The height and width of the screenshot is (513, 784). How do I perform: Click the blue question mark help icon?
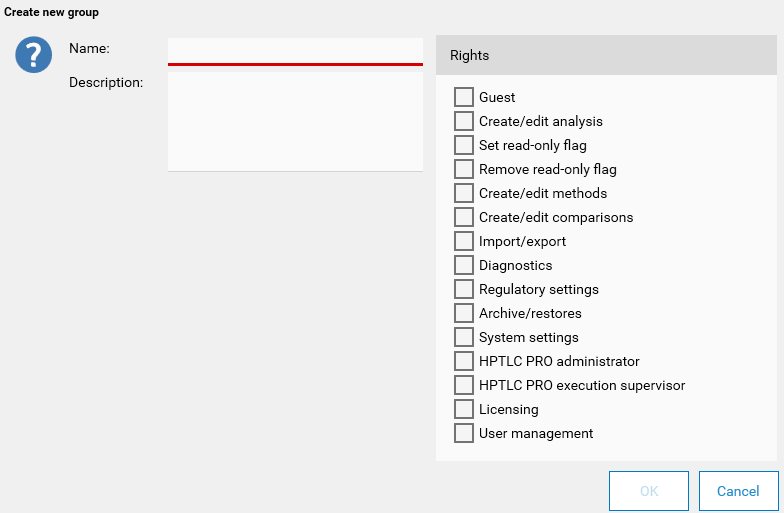(33, 55)
